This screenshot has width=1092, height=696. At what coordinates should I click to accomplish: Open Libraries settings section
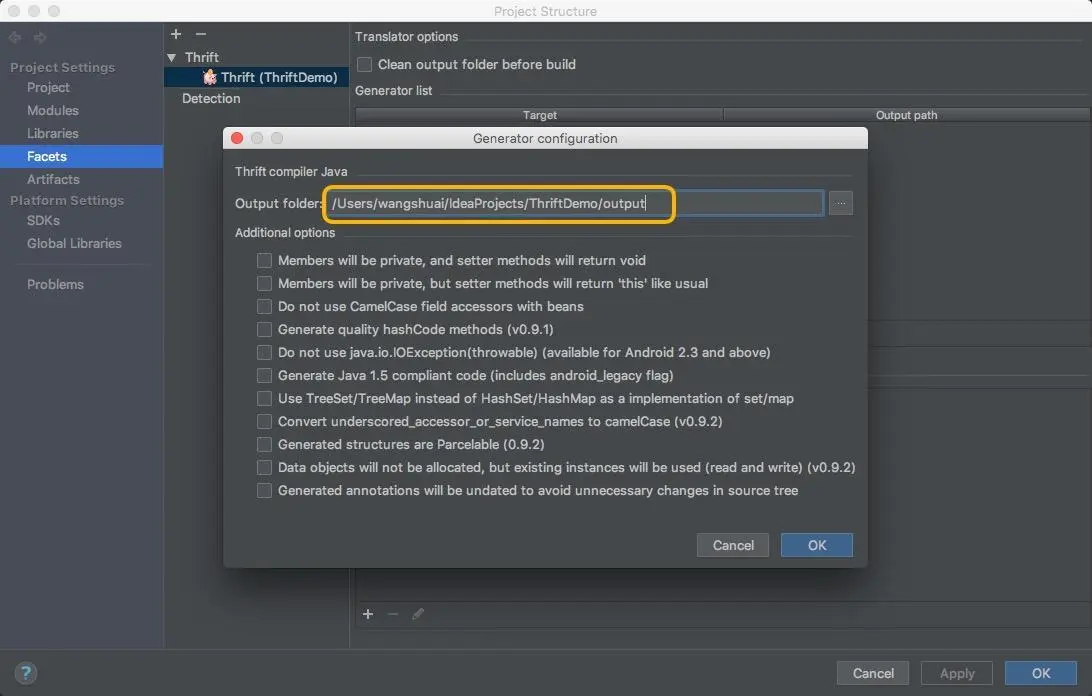(53, 133)
